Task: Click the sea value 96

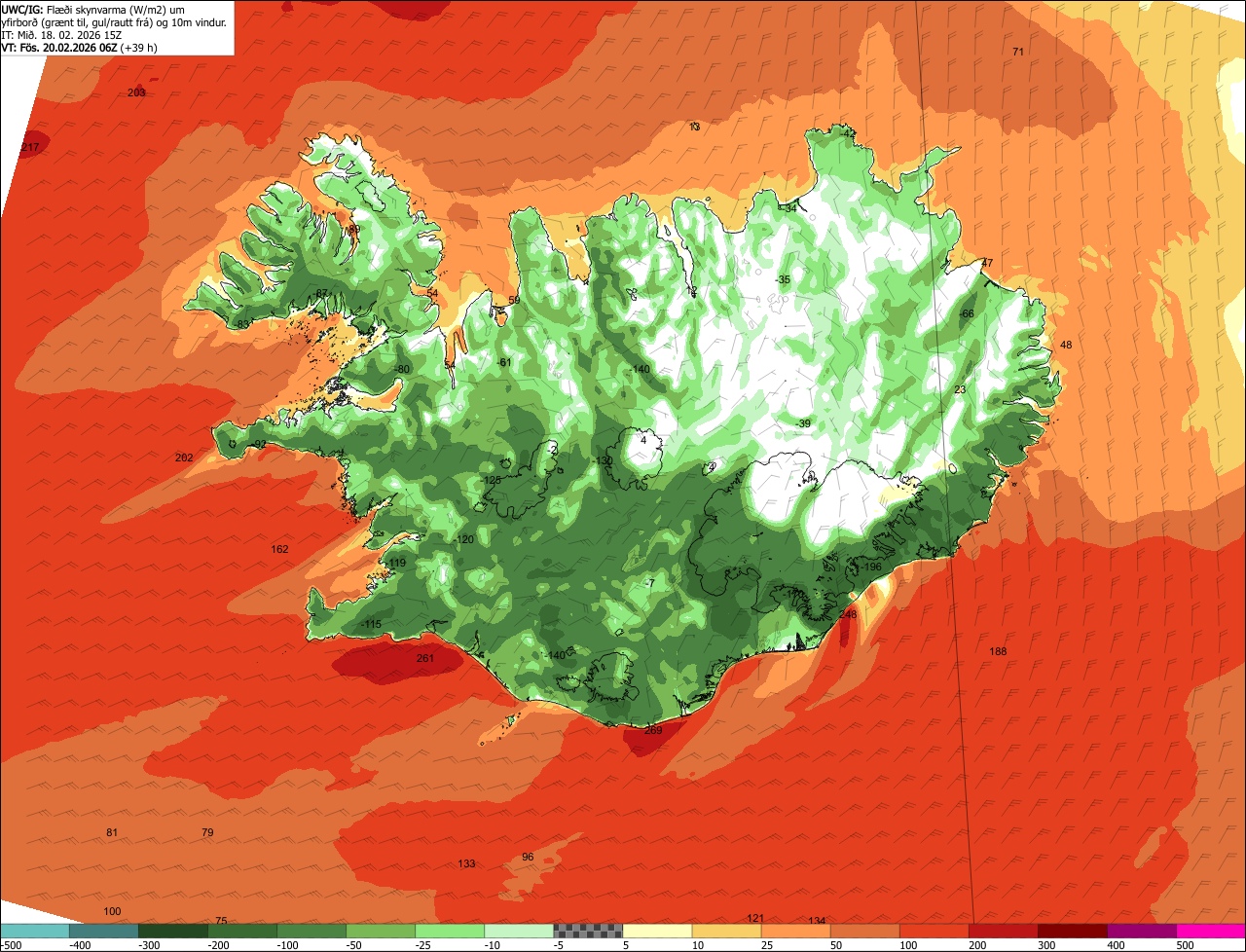Action: click(528, 858)
